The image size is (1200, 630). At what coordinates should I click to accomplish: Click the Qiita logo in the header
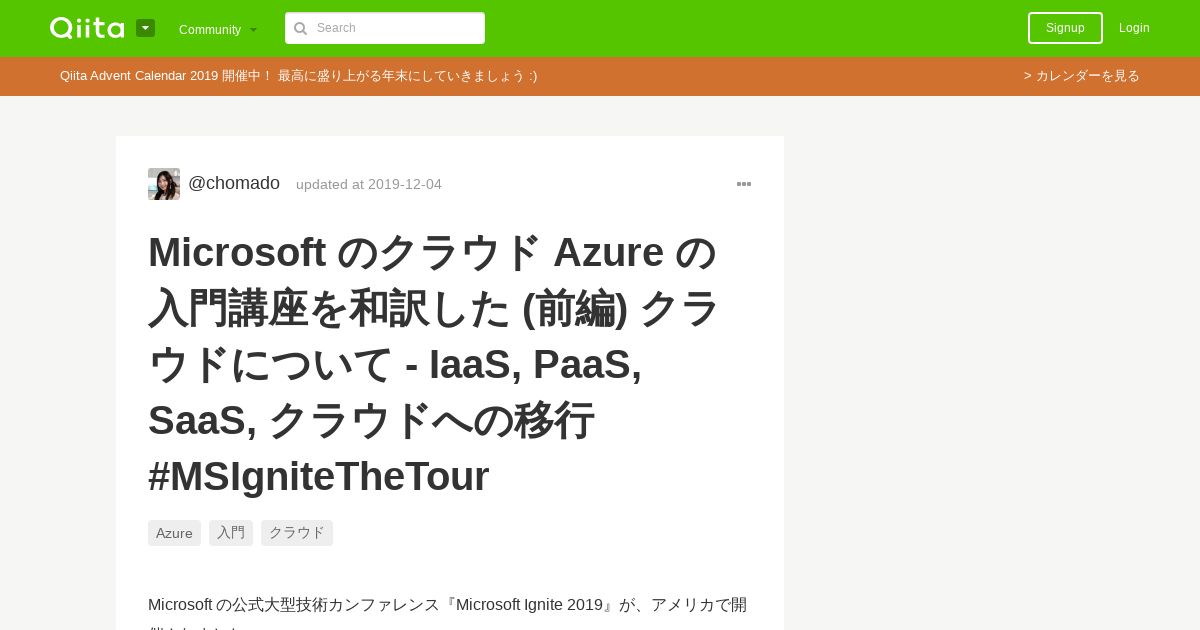(x=87, y=28)
